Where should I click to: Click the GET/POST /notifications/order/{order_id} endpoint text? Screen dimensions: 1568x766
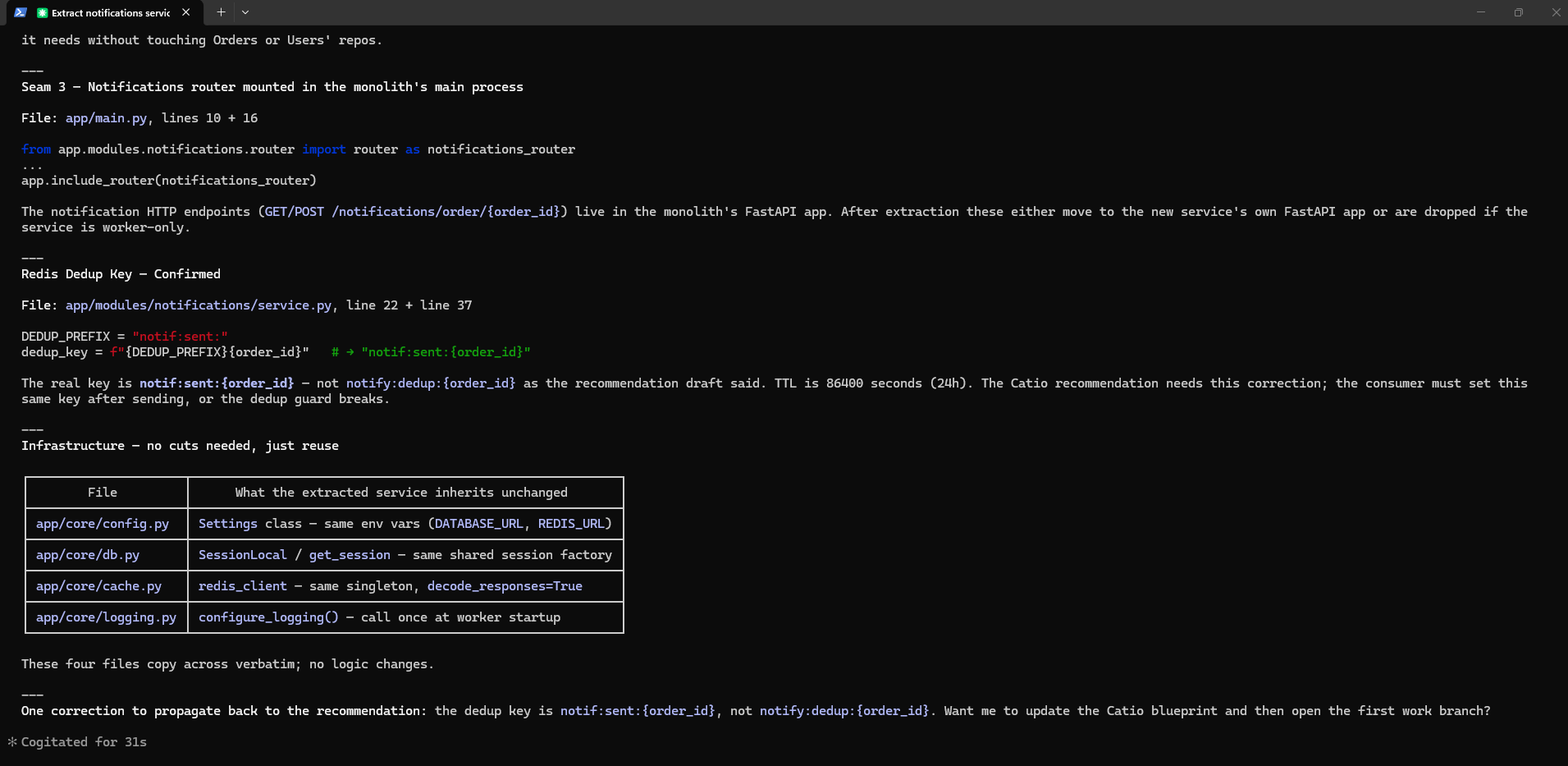[413, 212]
